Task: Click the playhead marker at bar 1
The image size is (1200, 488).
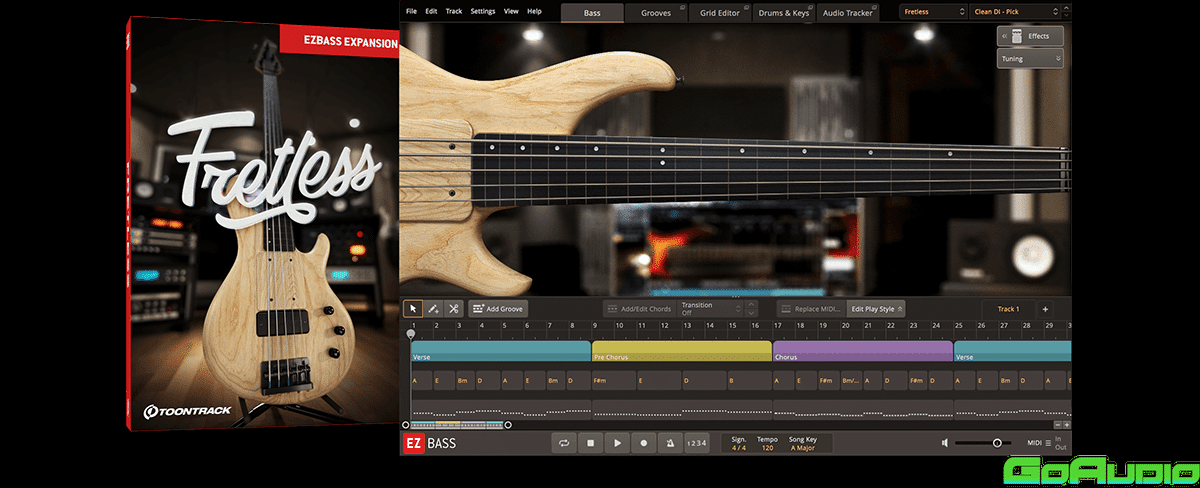Action: pyautogui.click(x=411, y=334)
